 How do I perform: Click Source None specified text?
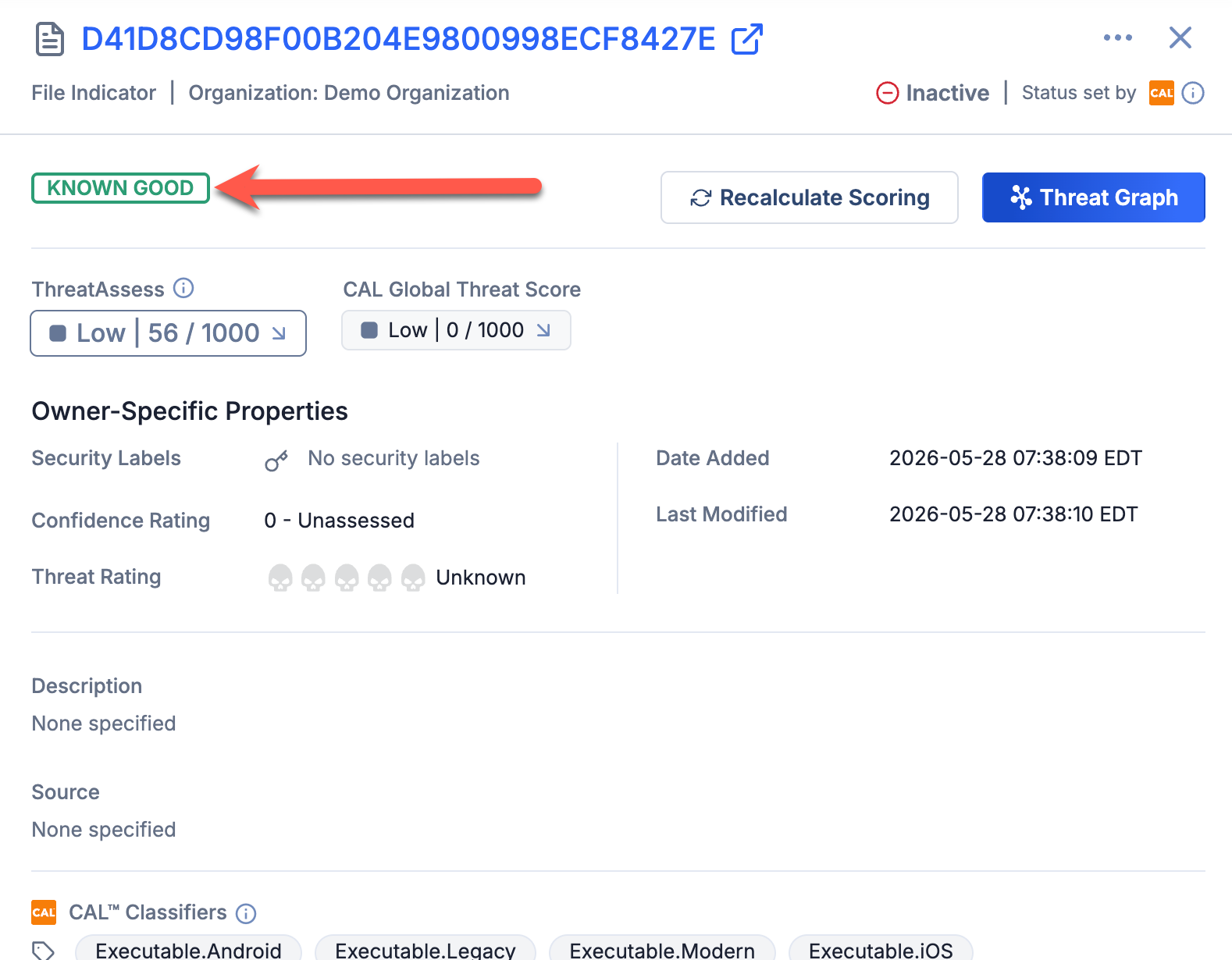click(104, 830)
